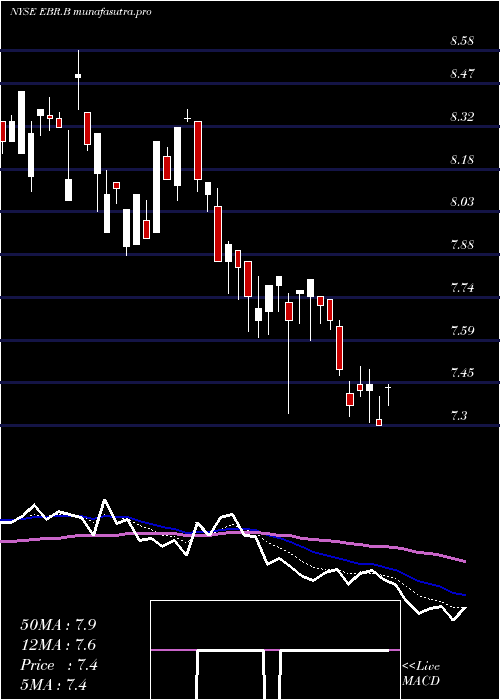Click the 12MA : 7.6 readout
500x700 pixels.
click(58, 645)
